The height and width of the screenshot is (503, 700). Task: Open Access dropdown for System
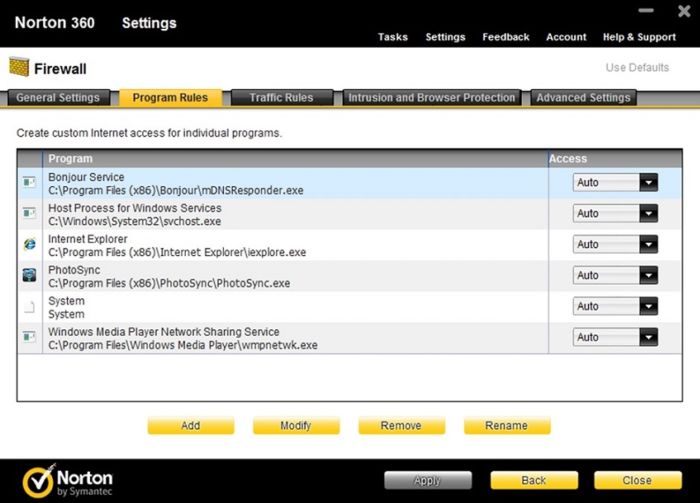[x=615, y=306]
